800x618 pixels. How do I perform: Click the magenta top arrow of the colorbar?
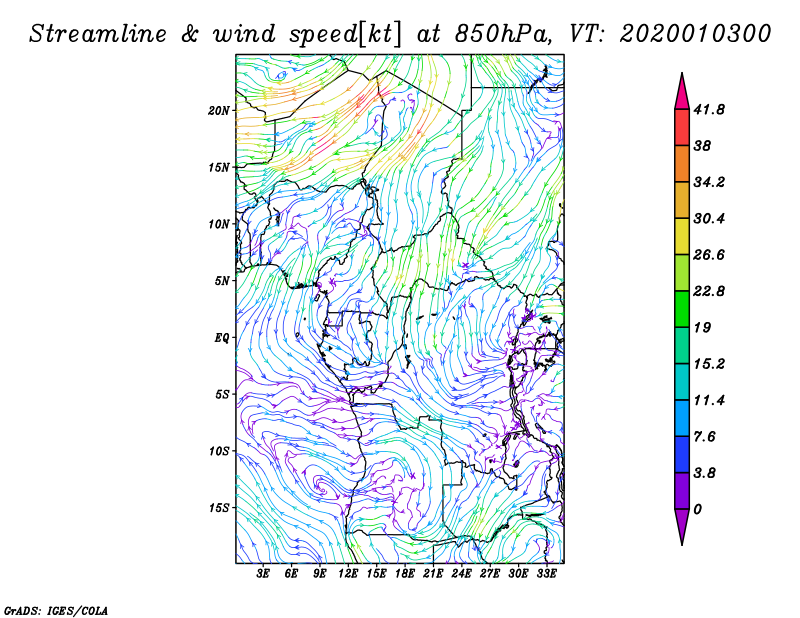point(682,89)
